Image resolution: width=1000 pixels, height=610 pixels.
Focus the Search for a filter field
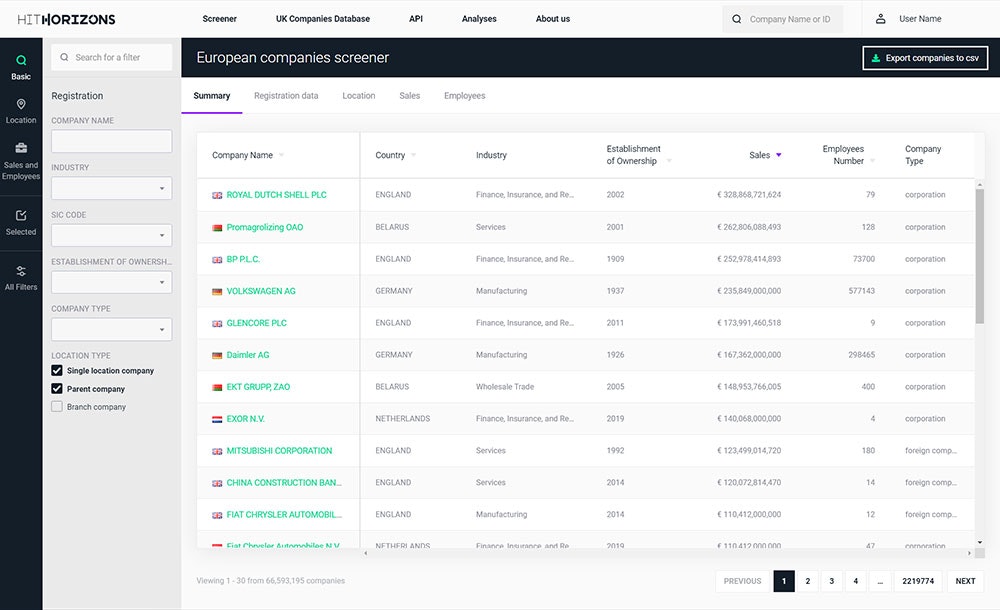[x=112, y=57]
